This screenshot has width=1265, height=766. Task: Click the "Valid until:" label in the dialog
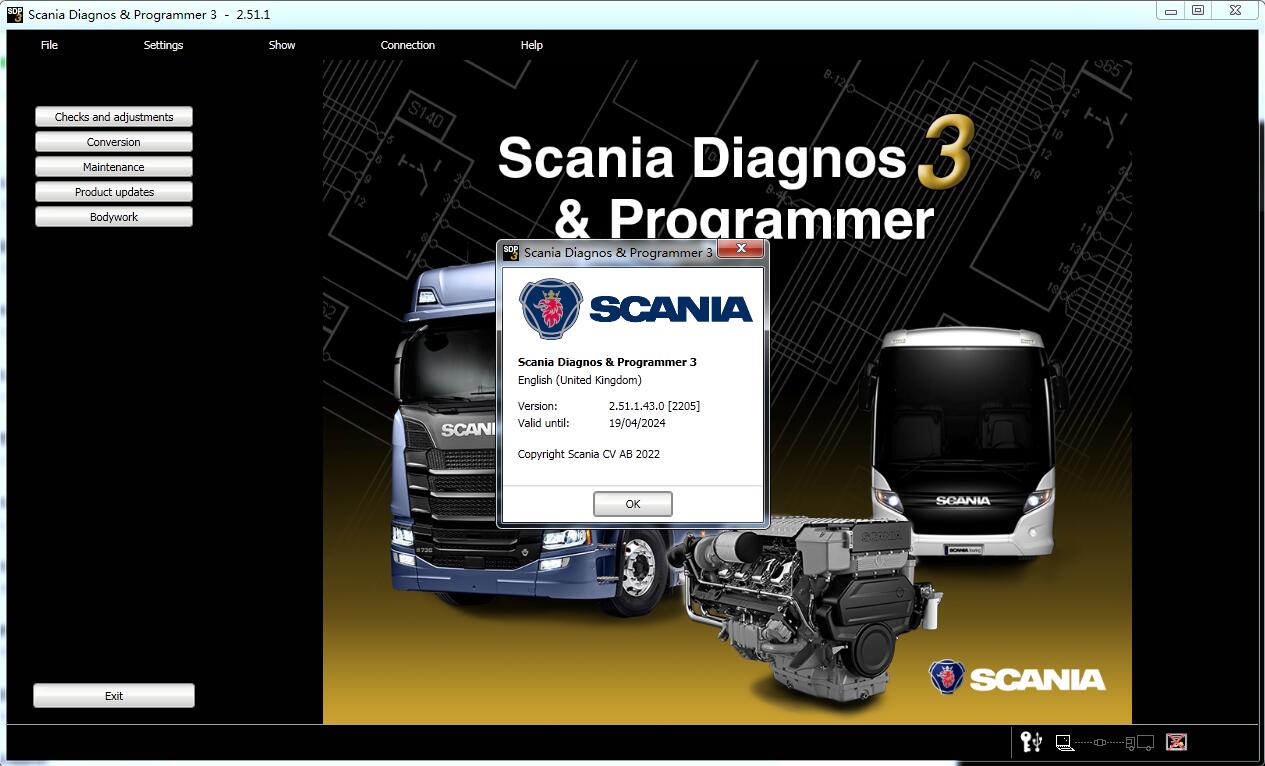click(x=543, y=423)
